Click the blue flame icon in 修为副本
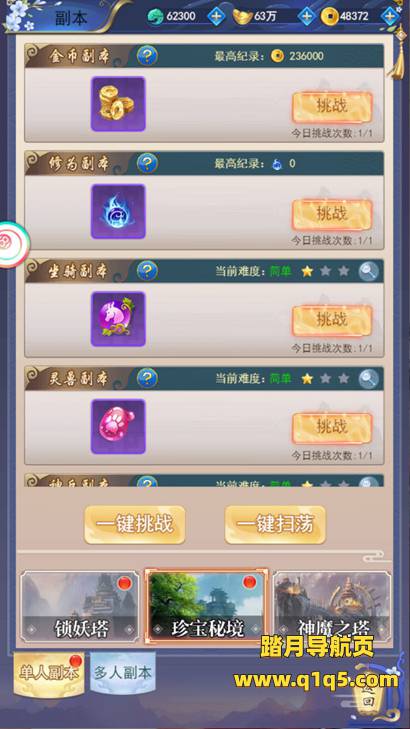410x729 pixels. pyautogui.click(x=118, y=211)
